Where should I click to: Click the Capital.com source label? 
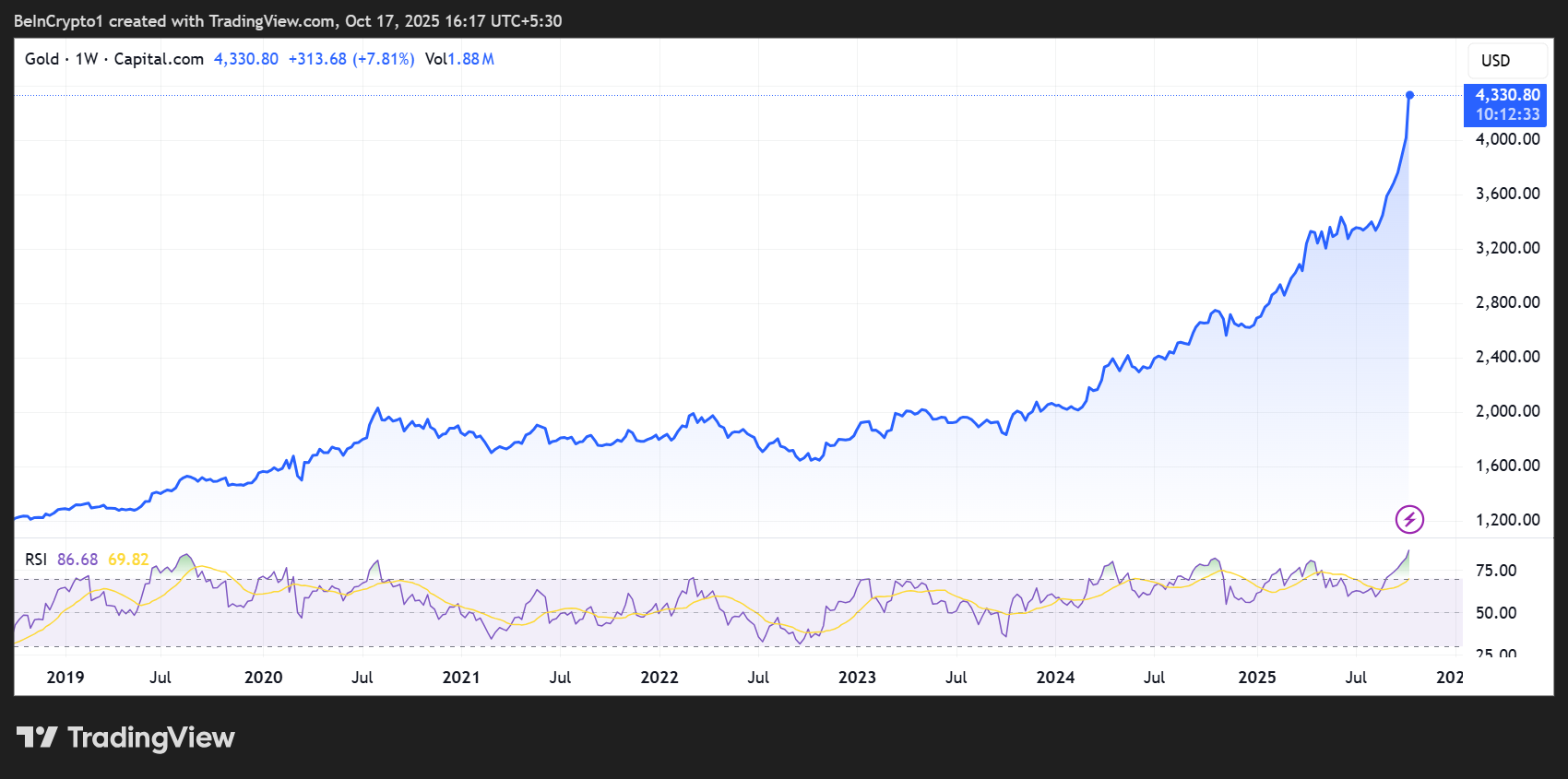pos(159,59)
